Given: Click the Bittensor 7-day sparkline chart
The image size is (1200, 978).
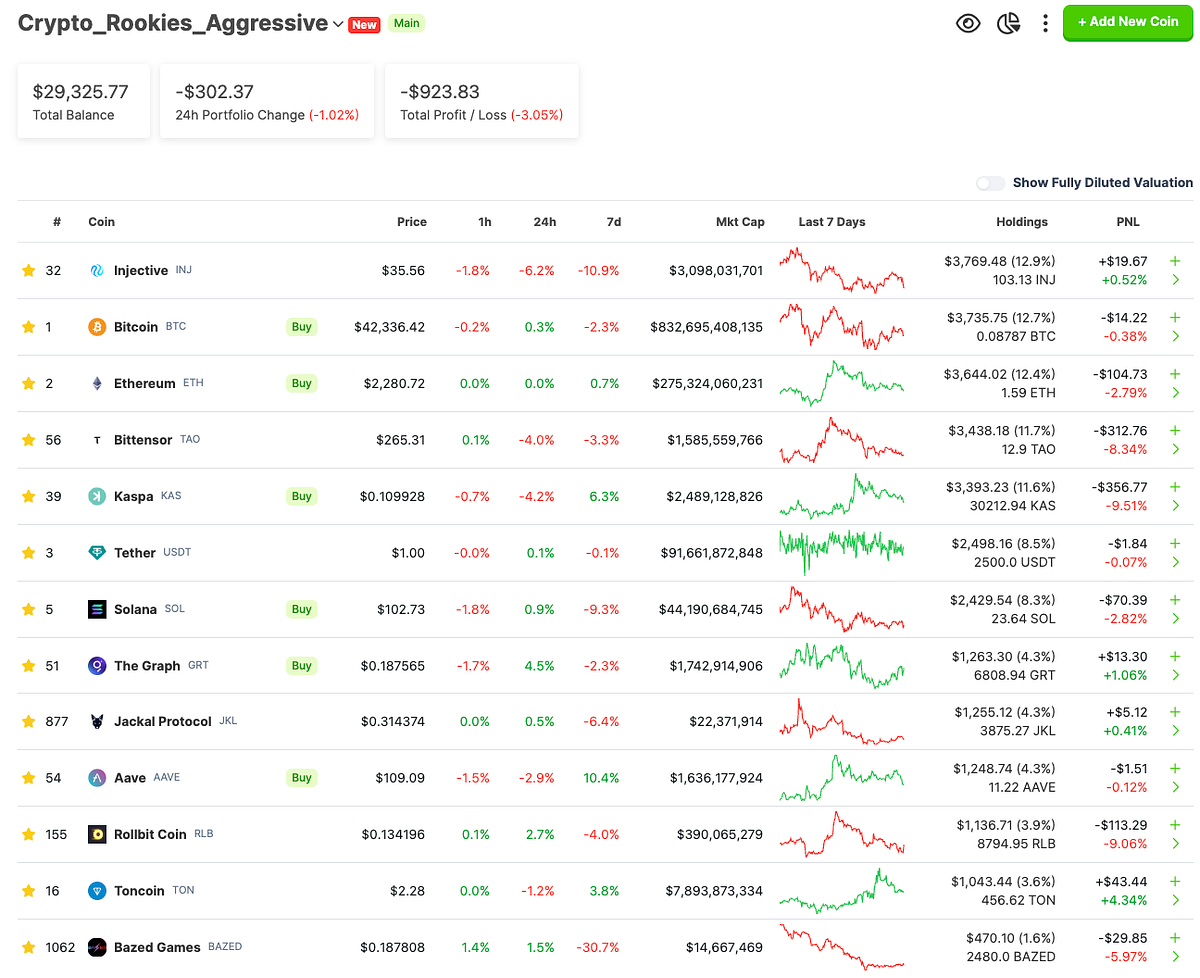Looking at the screenshot, I should [841, 439].
